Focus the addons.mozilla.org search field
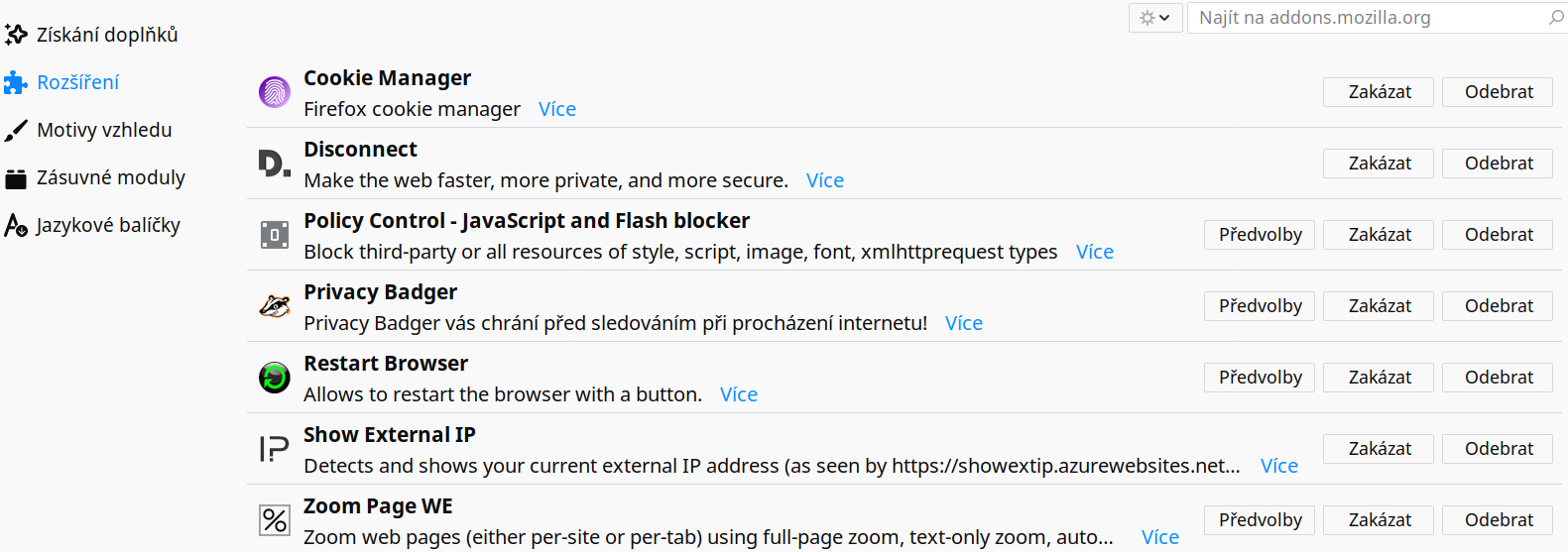Screen dimensions: 1568x552 [x=1369, y=18]
